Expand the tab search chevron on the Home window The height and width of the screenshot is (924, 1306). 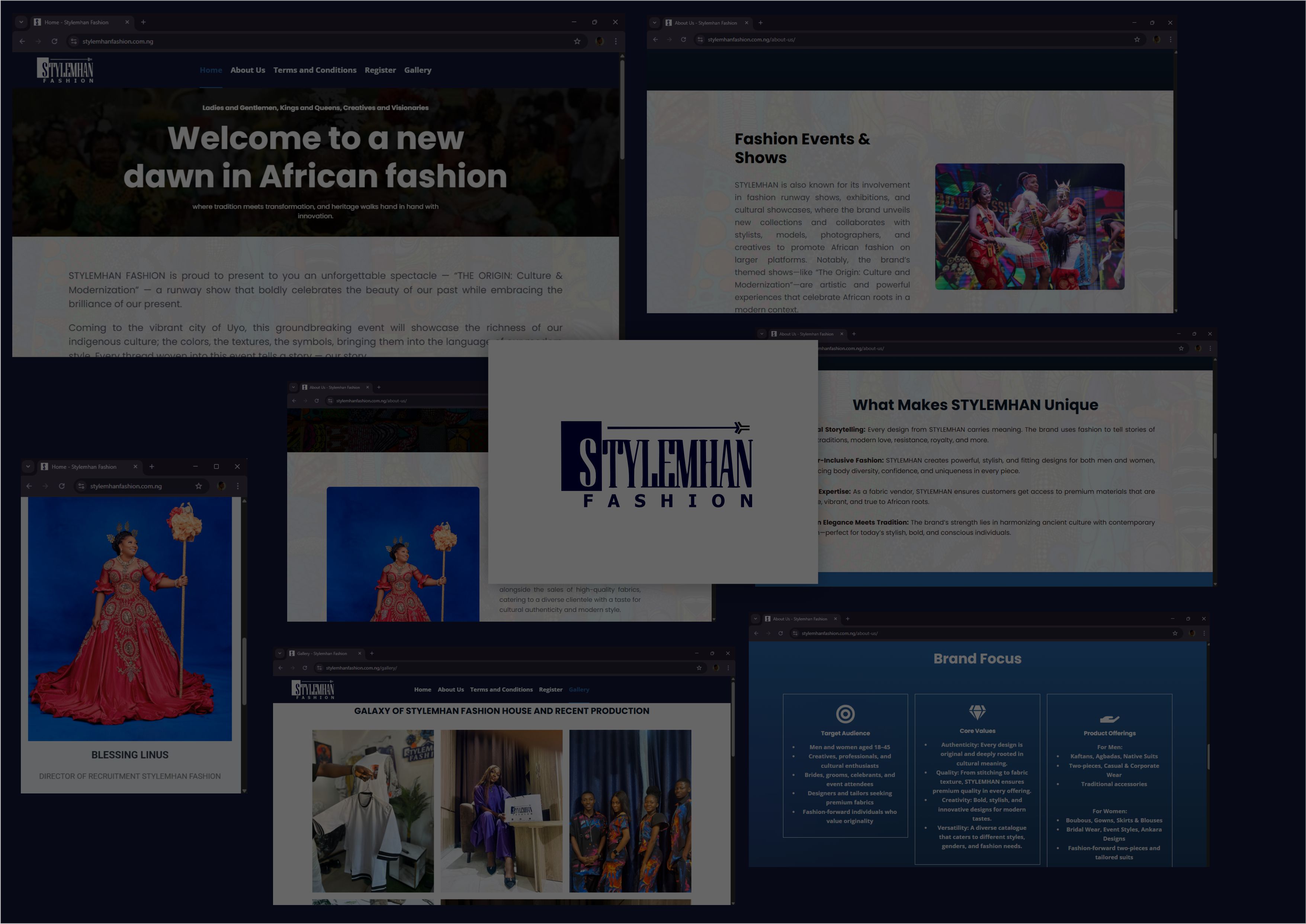[x=21, y=22]
